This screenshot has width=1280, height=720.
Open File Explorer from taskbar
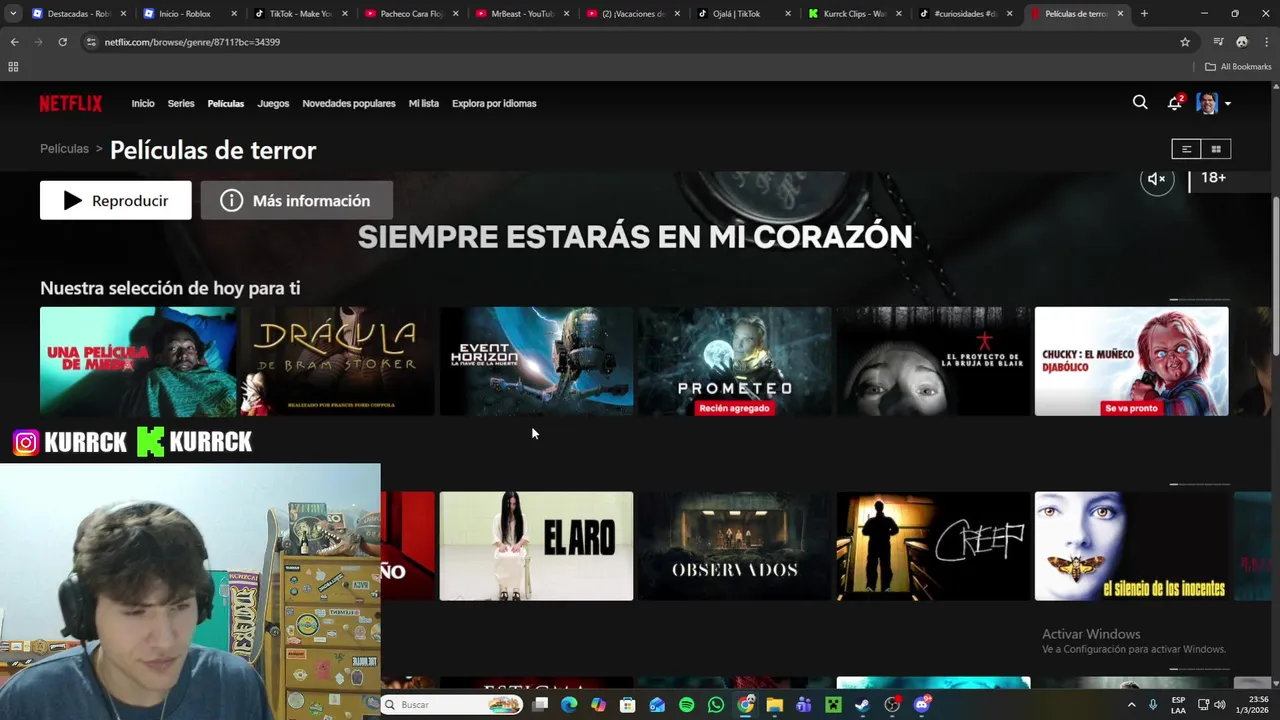(775, 705)
